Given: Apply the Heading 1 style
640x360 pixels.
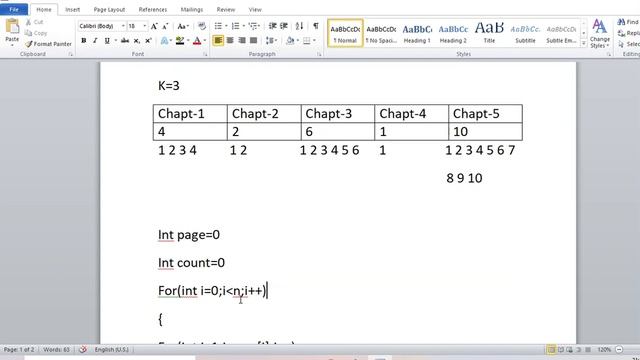Looking at the screenshot, I should [417, 33].
